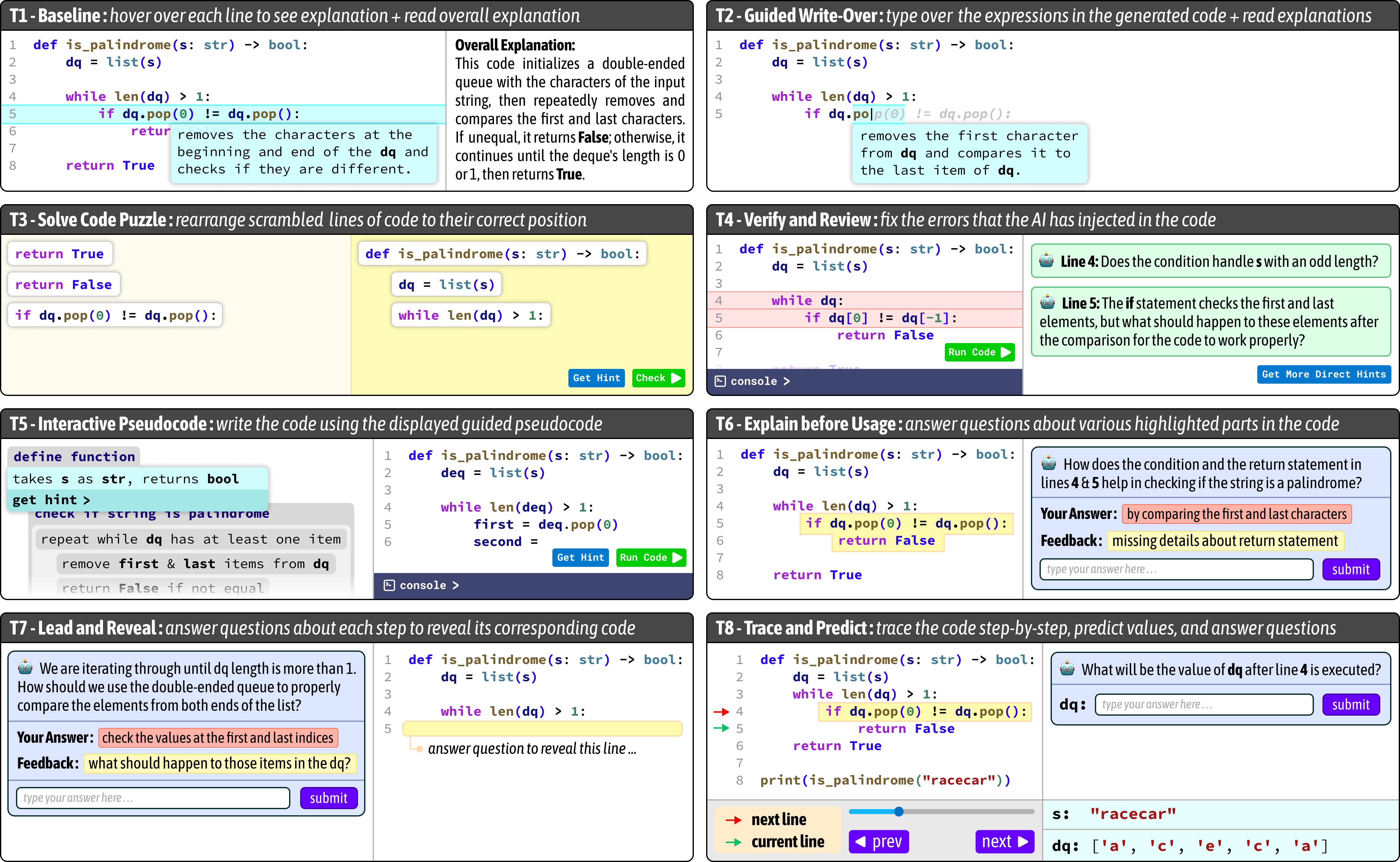Click the T6 answer input field

(x=1176, y=569)
